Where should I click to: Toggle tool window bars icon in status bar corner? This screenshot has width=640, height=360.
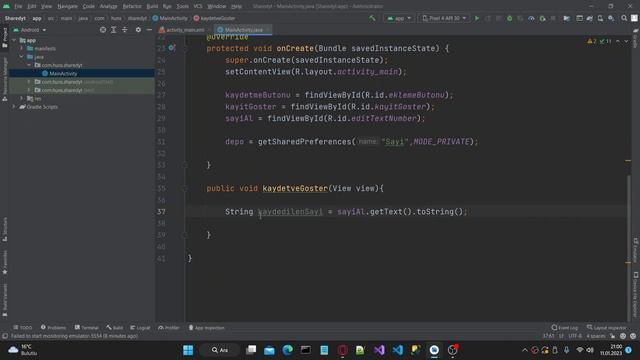pyautogui.click(x=5, y=336)
